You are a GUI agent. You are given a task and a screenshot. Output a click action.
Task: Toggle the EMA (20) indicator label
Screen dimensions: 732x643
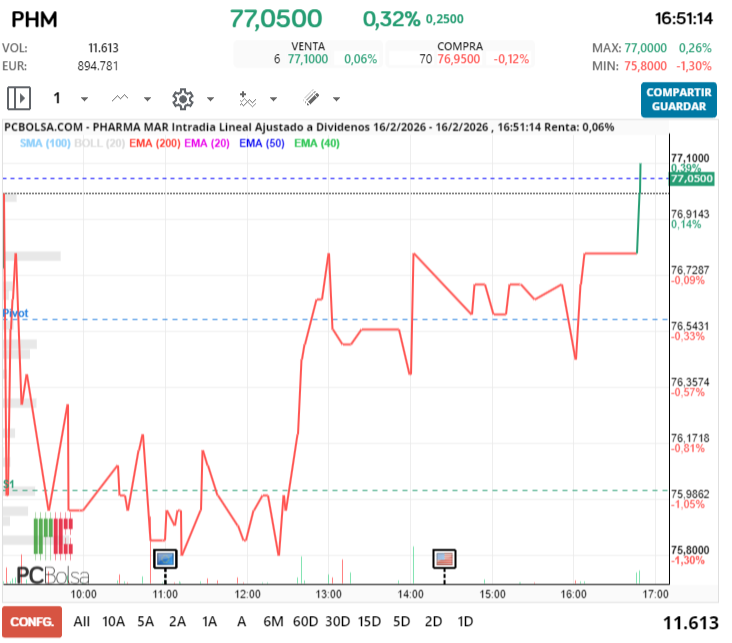pos(207,143)
